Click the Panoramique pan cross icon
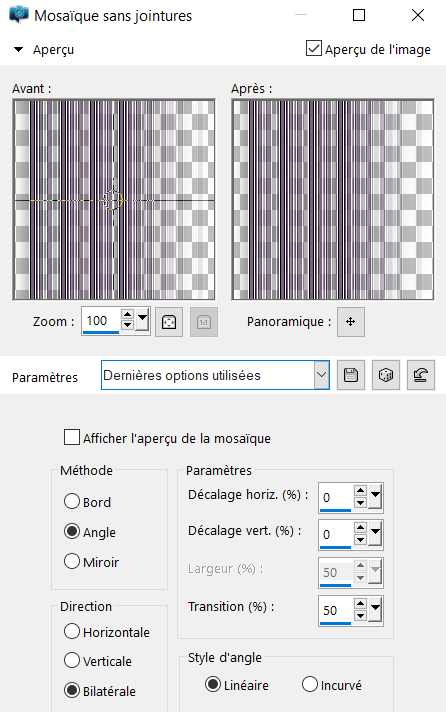Screen dimensions: 446x712 click(351, 322)
